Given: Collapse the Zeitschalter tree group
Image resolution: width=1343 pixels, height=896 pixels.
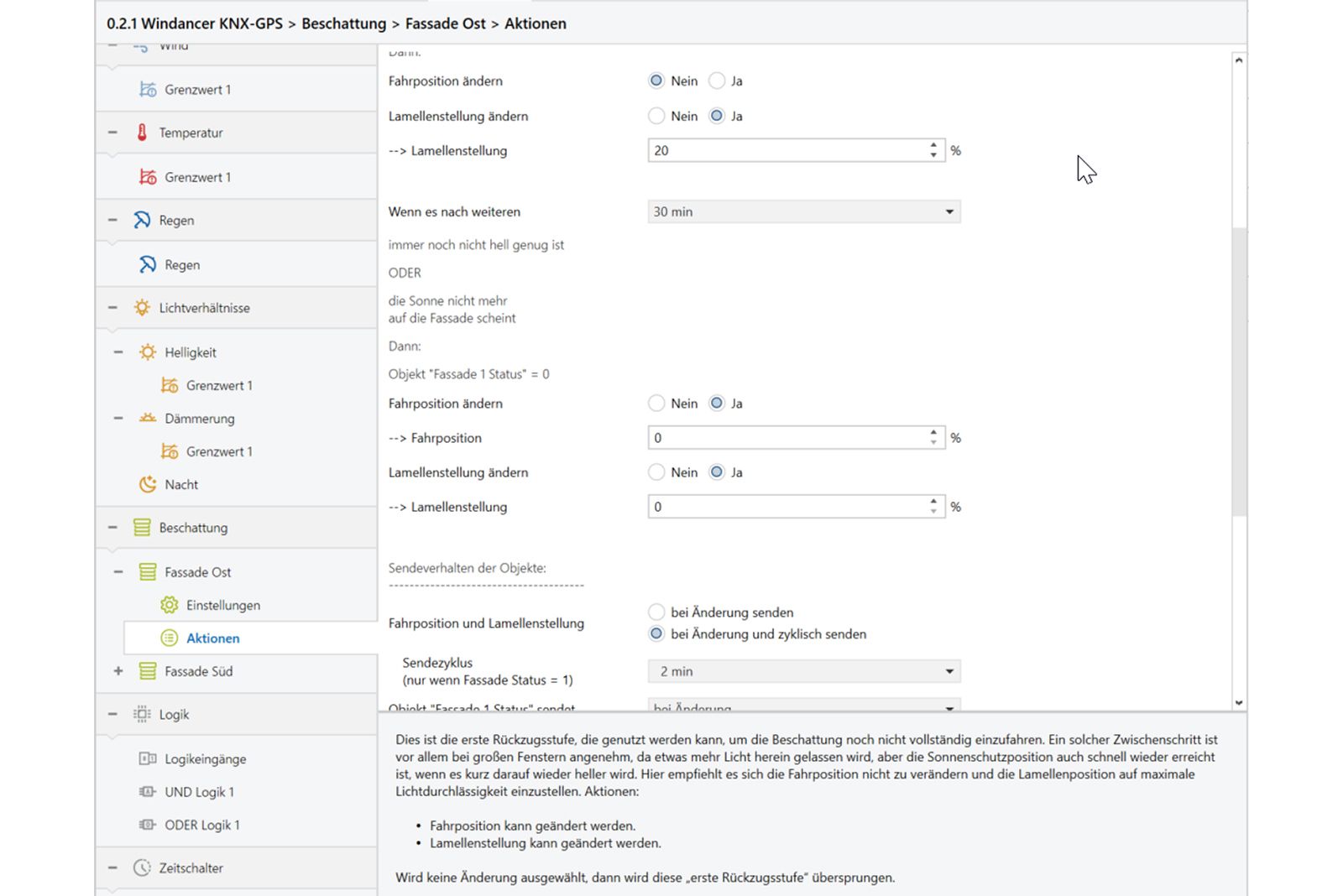Looking at the screenshot, I should pyautogui.click(x=112, y=867).
